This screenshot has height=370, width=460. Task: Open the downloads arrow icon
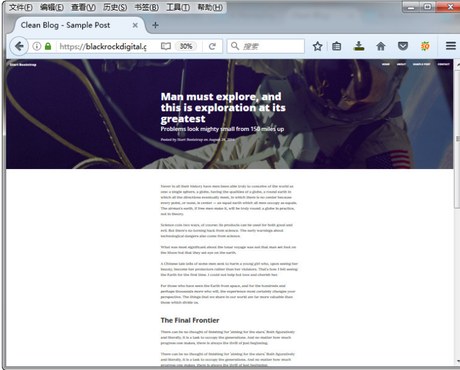(359, 46)
